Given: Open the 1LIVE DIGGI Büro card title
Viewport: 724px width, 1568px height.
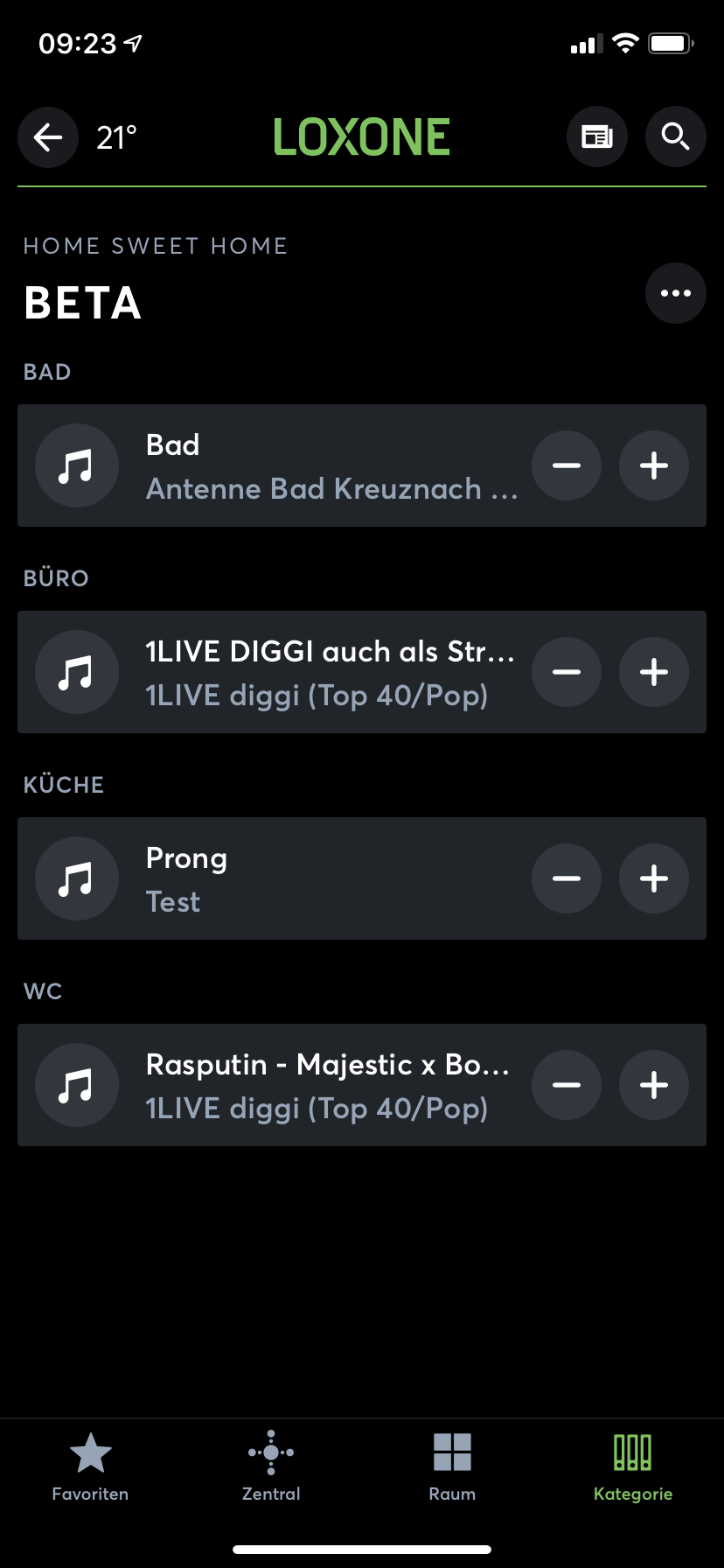Looking at the screenshot, I should point(330,652).
